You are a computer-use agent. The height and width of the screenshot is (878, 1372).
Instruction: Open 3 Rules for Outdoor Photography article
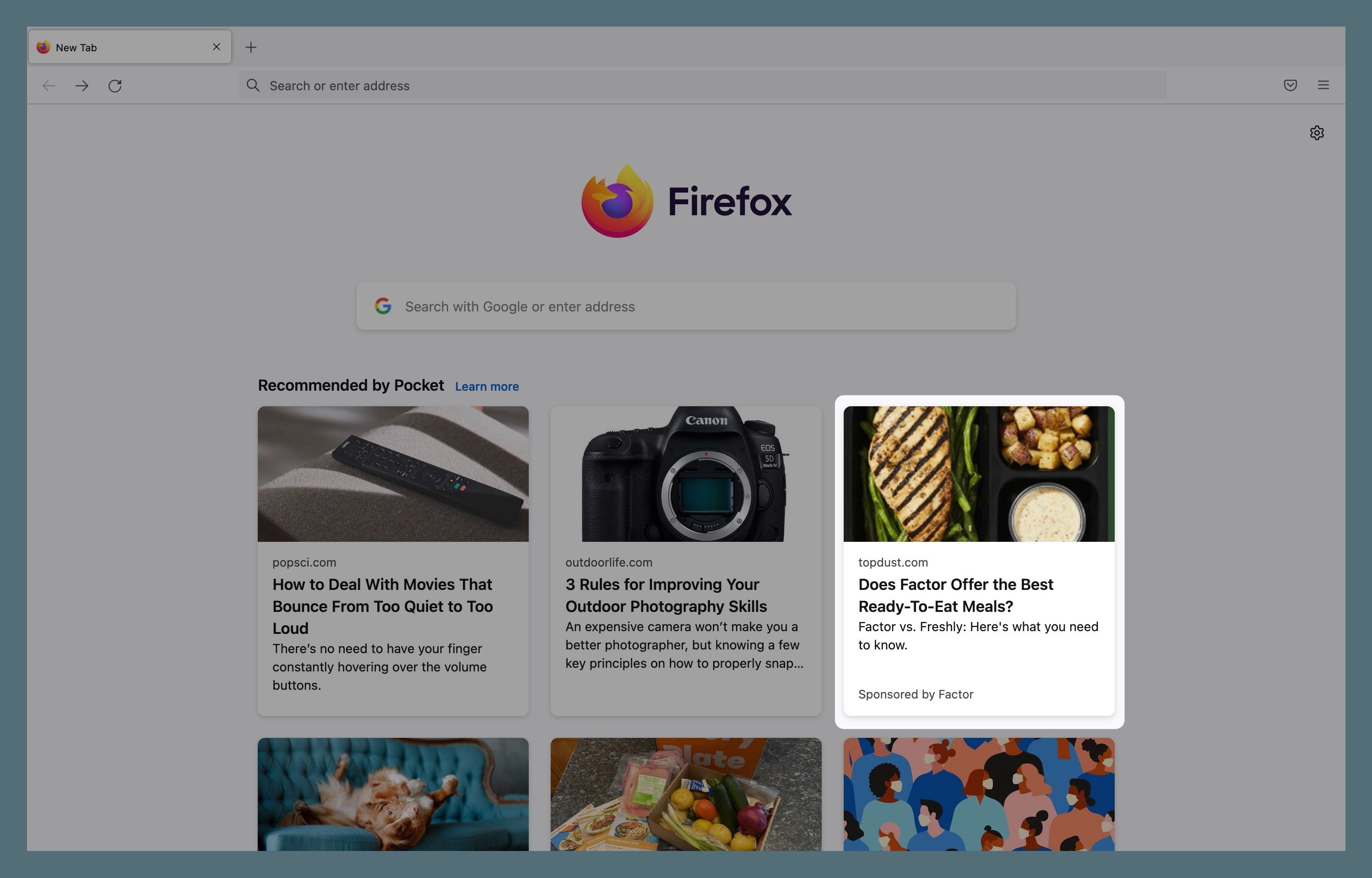[666, 595]
